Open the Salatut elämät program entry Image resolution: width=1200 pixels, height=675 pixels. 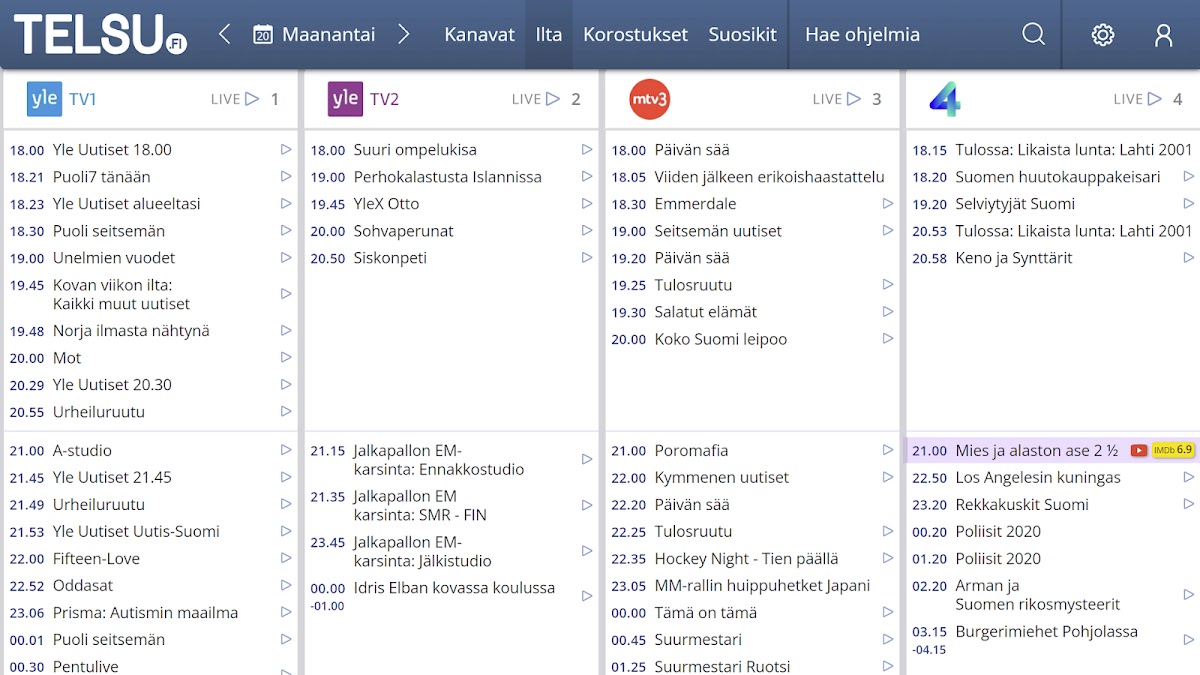tap(705, 312)
